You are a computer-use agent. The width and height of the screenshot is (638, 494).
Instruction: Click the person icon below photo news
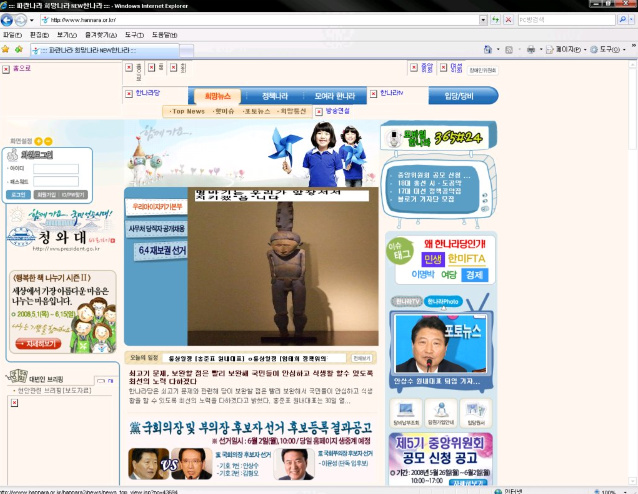click(441, 413)
